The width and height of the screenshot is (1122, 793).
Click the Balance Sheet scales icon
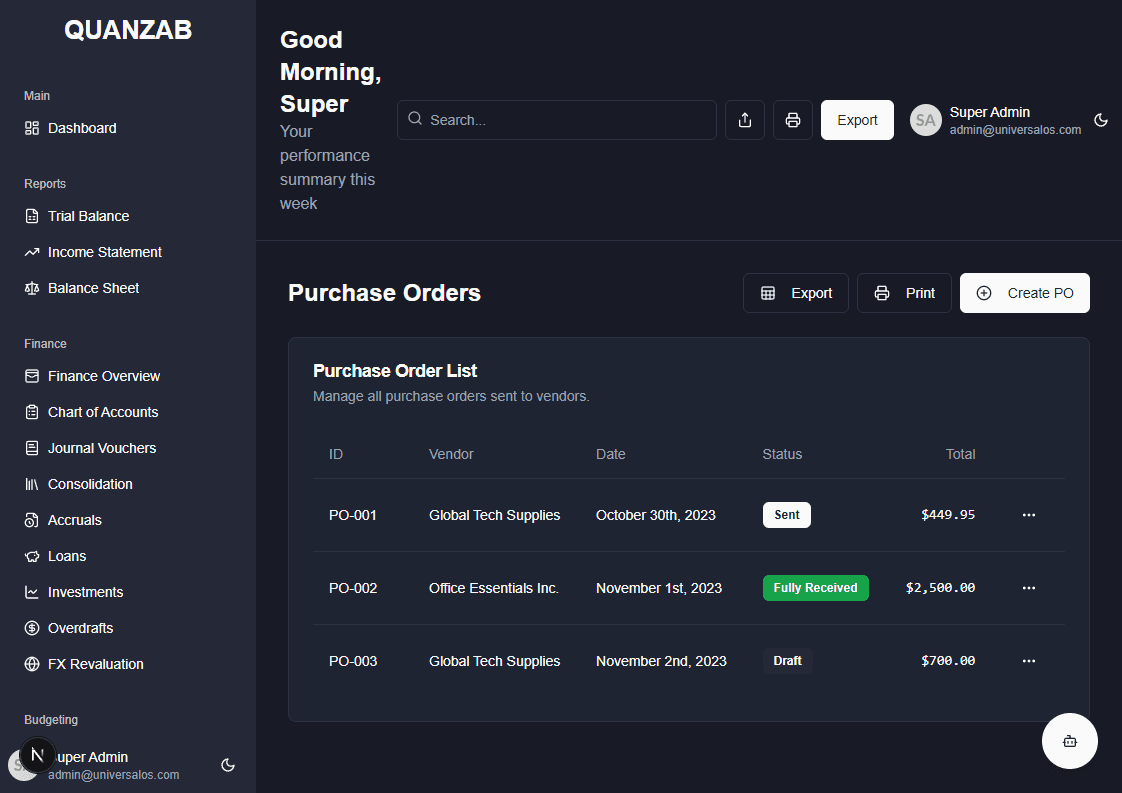point(31,288)
